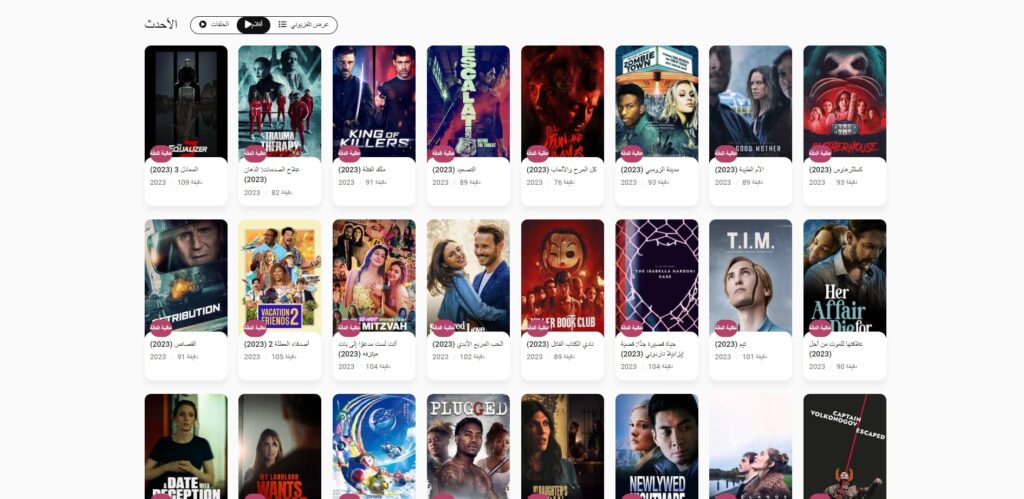This screenshot has width=1024, height=499.
Task: Click the quality badge on Vacation Friends 2
Action: pyautogui.click(x=255, y=328)
